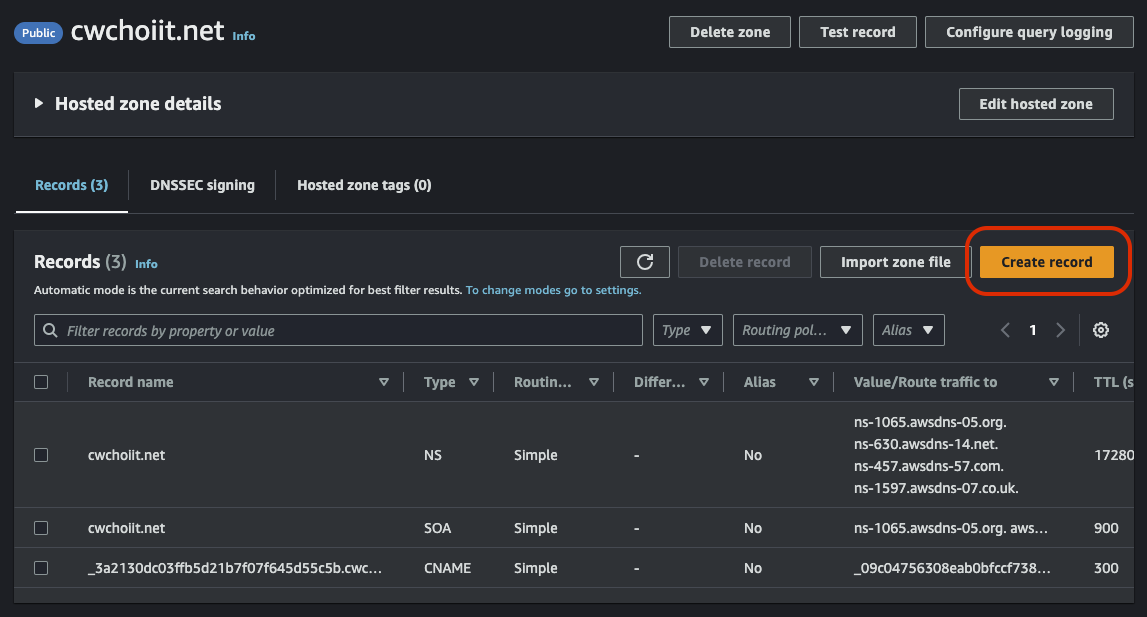Tick the SOA record checkbox
Viewport: 1147px width, 617px height.
pos(41,528)
